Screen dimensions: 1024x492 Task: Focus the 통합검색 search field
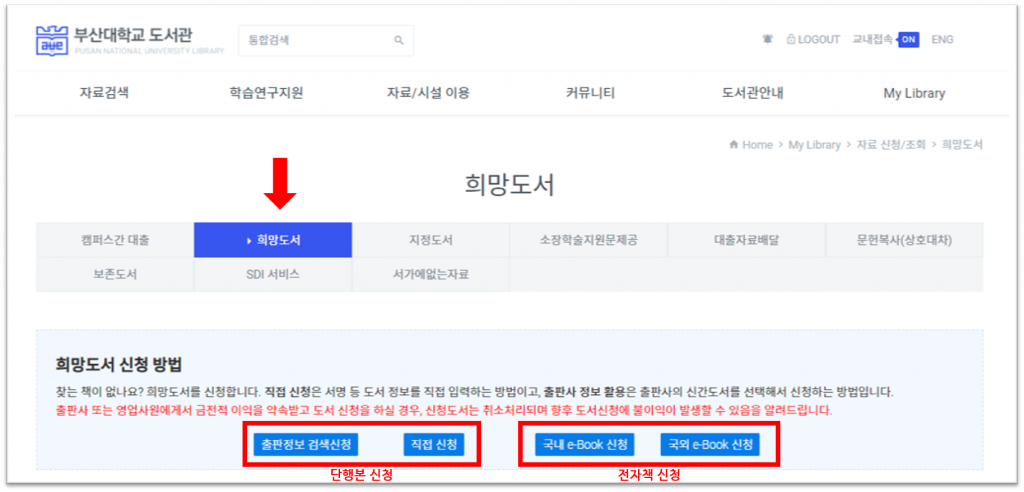tap(315, 41)
